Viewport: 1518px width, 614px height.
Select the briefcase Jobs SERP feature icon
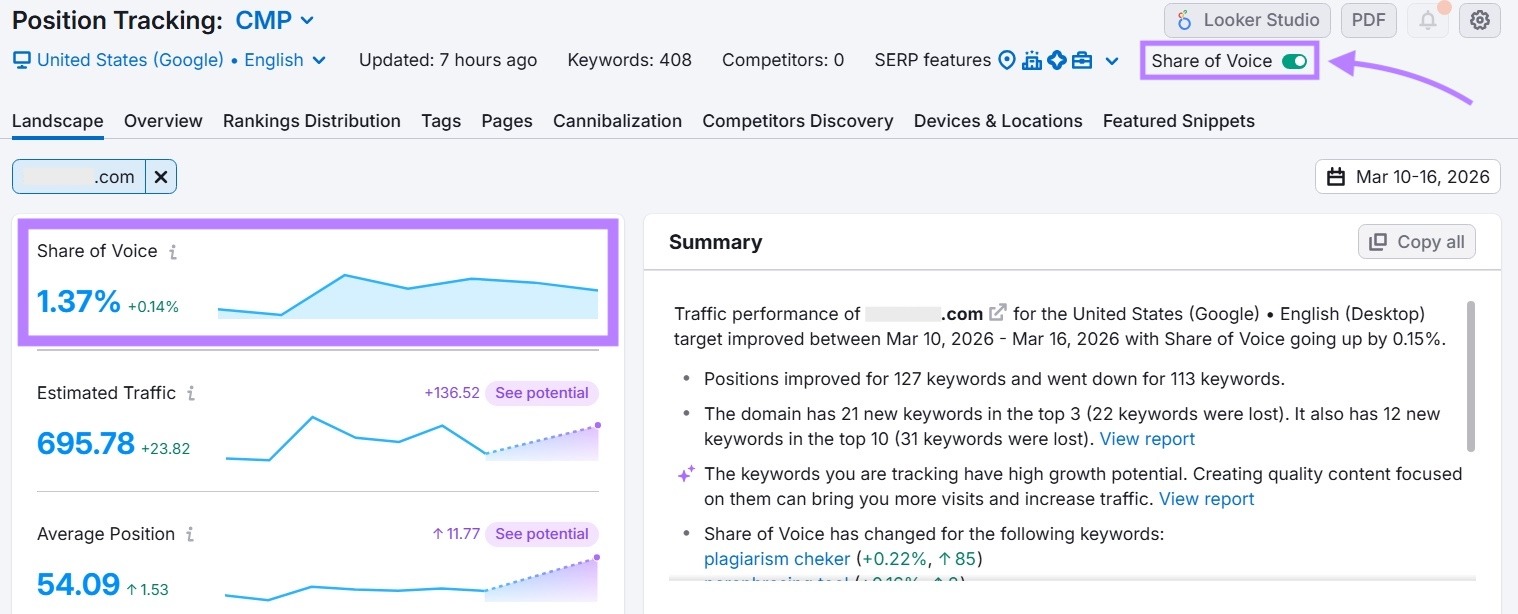(1082, 60)
